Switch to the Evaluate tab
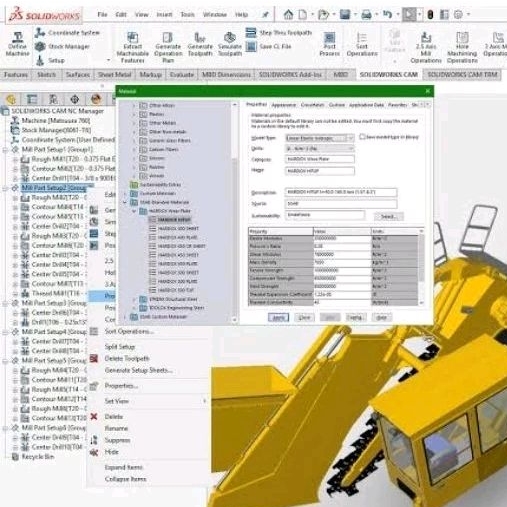Image resolution: width=507 pixels, height=507 pixels. point(182,74)
